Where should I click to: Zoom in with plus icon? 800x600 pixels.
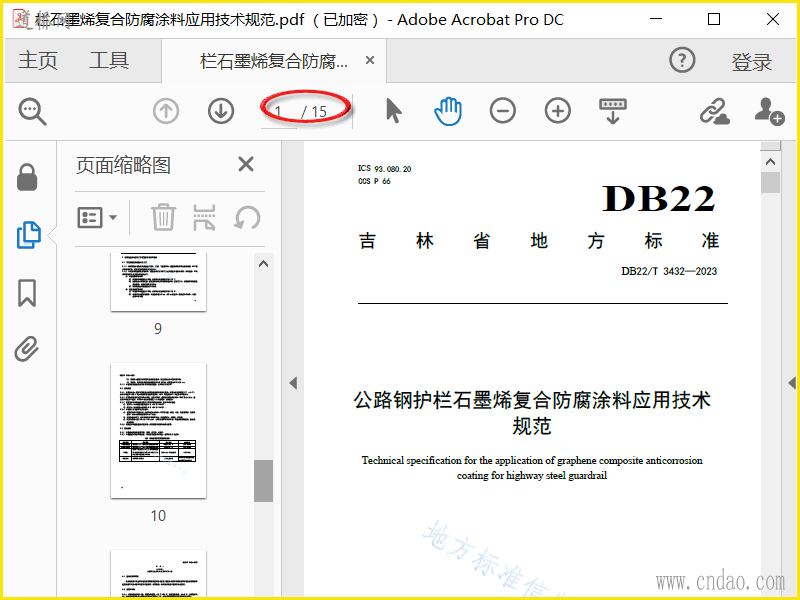[x=558, y=111]
